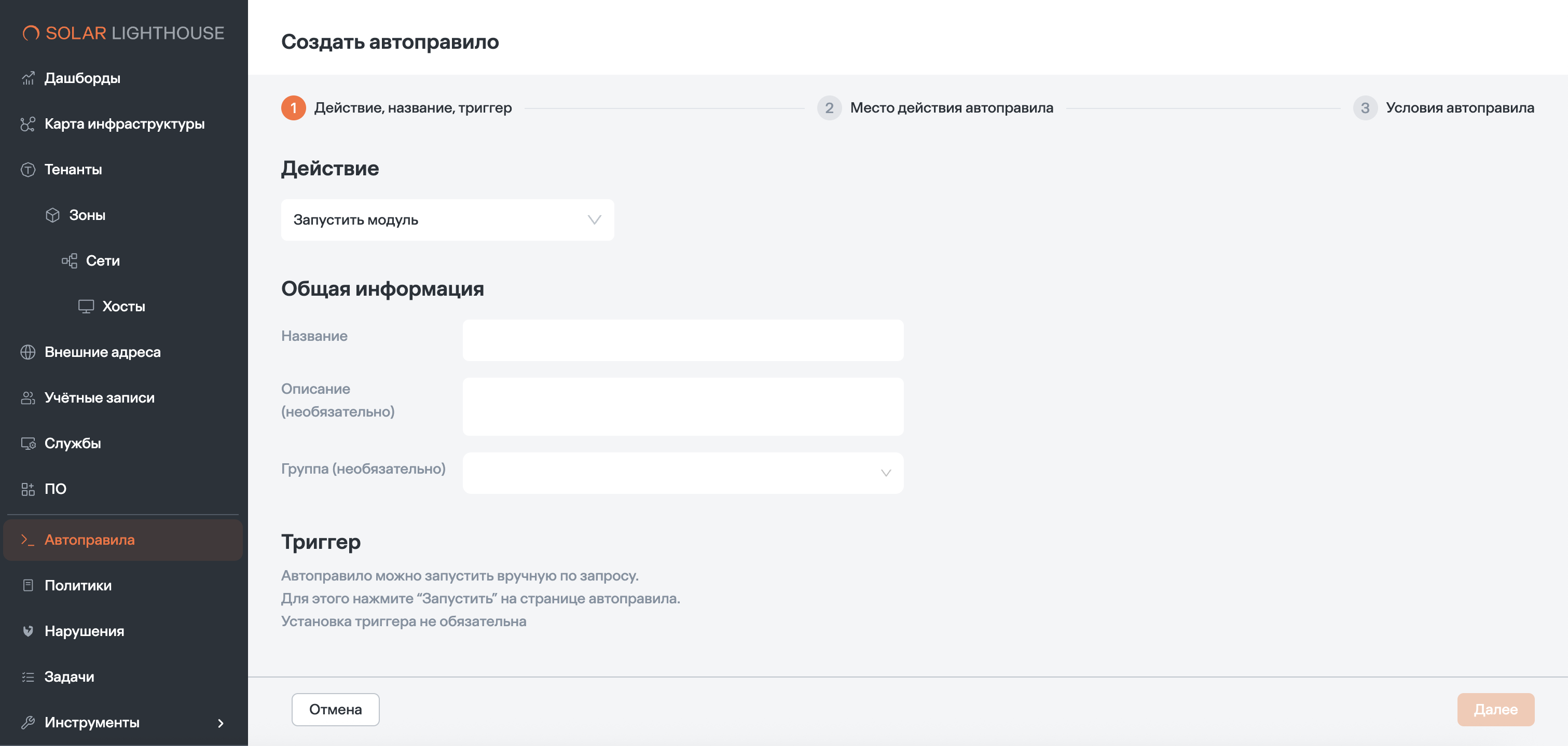1568x746 pixels.
Task: Click the Тенанты circled-T icon
Action: click(28, 170)
